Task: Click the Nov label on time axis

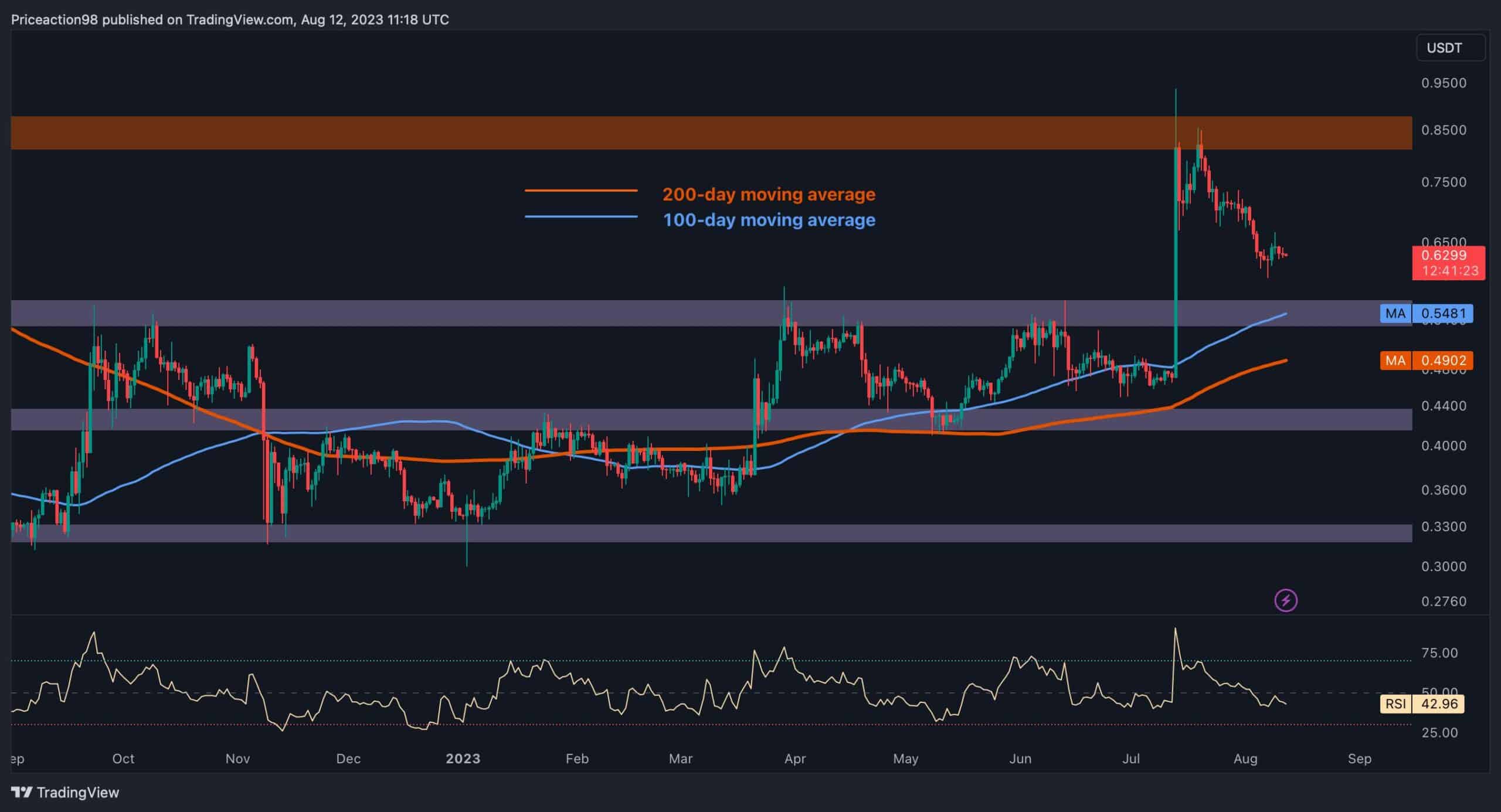Action: pyautogui.click(x=237, y=759)
